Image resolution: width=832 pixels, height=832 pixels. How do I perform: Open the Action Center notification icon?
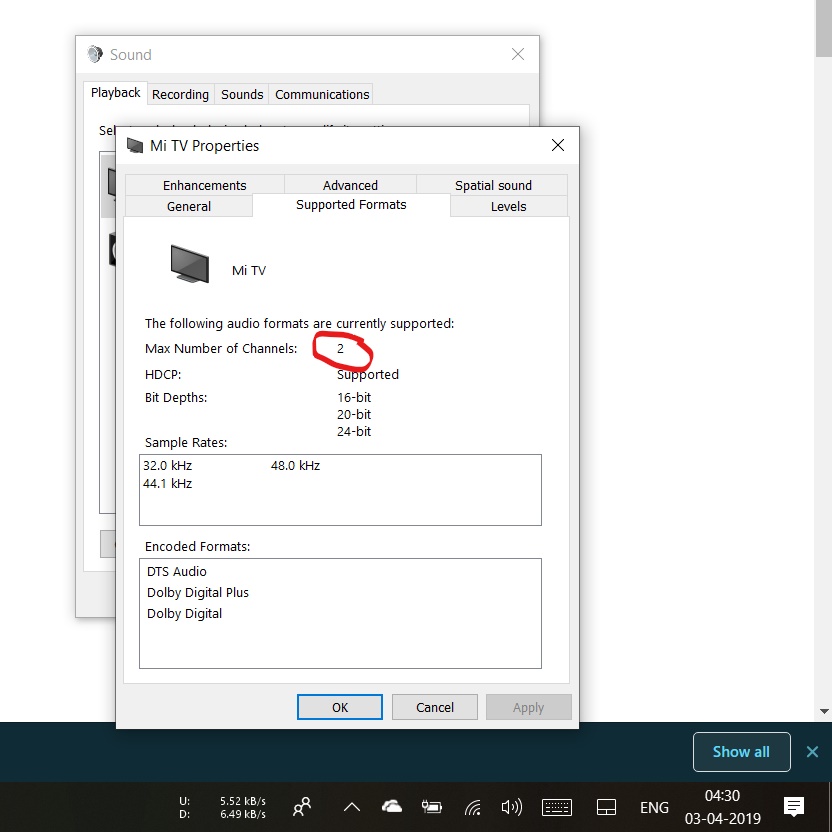794,807
